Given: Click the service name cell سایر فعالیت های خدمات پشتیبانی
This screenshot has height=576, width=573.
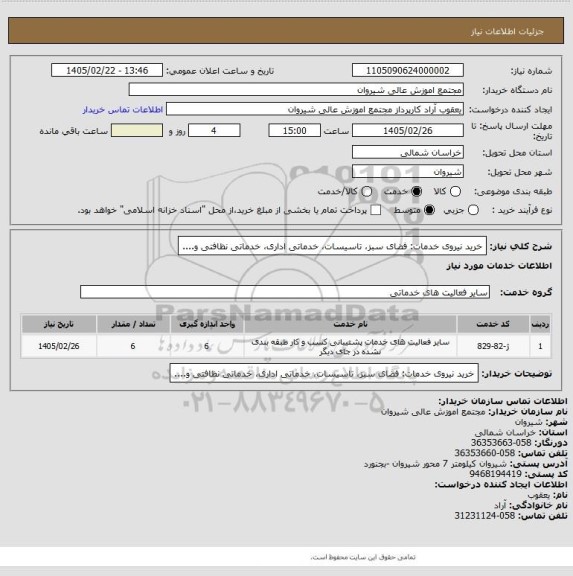Looking at the screenshot, I should tap(350, 347).
